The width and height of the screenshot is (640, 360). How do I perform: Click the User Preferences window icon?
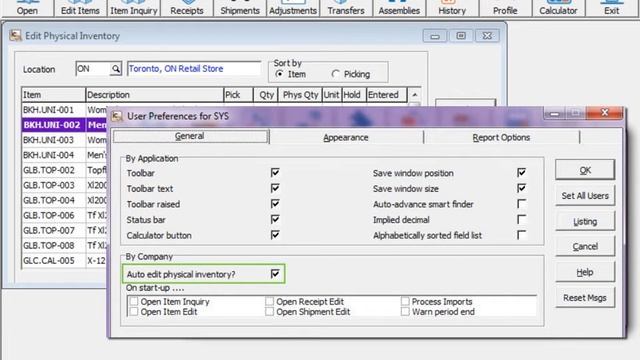click(x=118, y=116)
